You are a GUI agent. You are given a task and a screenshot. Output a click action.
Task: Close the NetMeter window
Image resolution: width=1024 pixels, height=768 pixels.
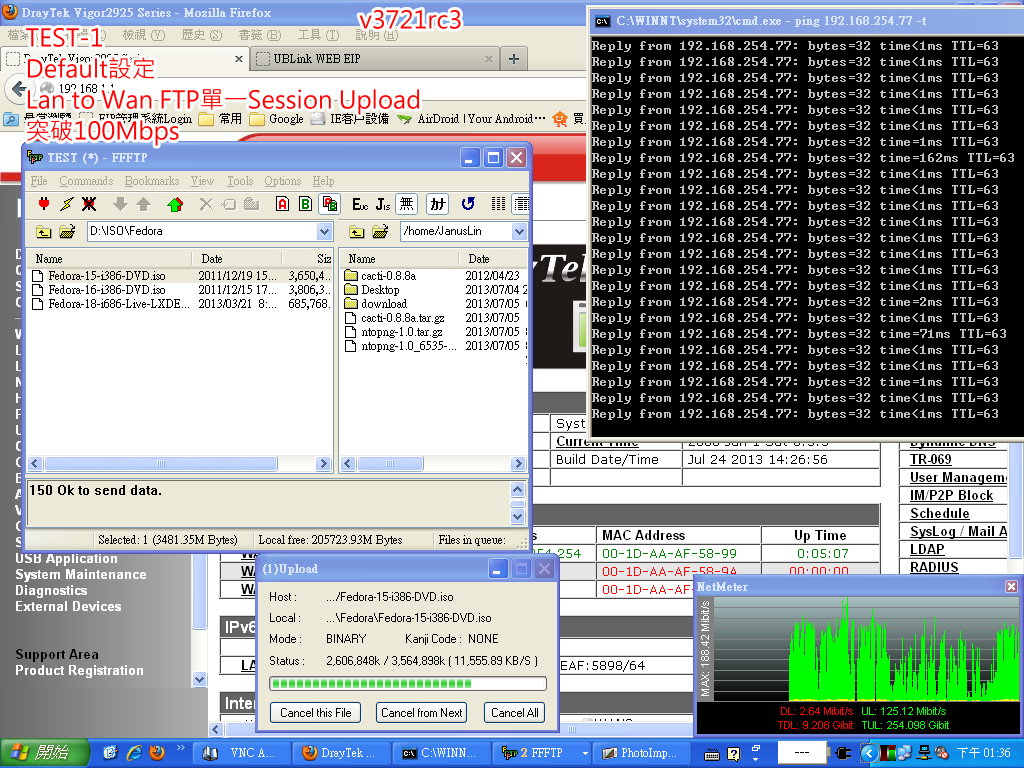point(1011,586)
